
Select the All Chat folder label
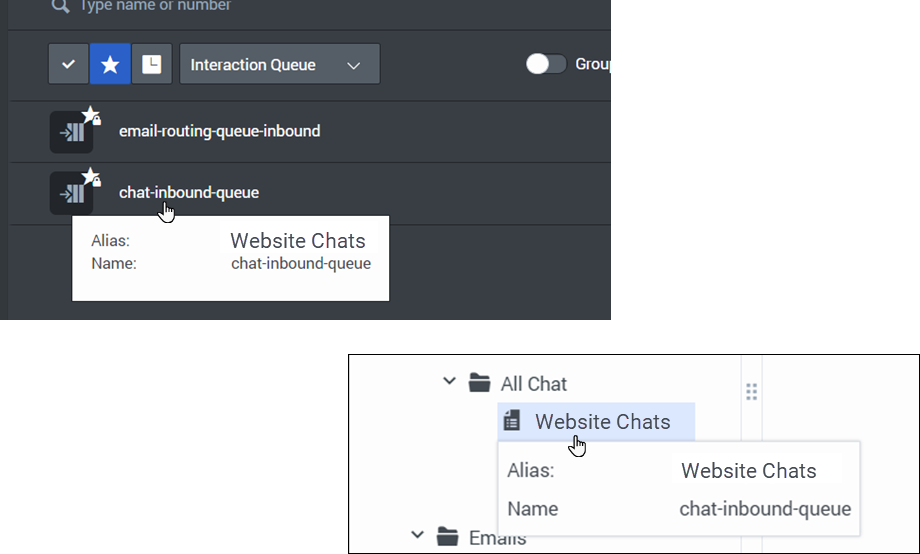tap(533, 384)
